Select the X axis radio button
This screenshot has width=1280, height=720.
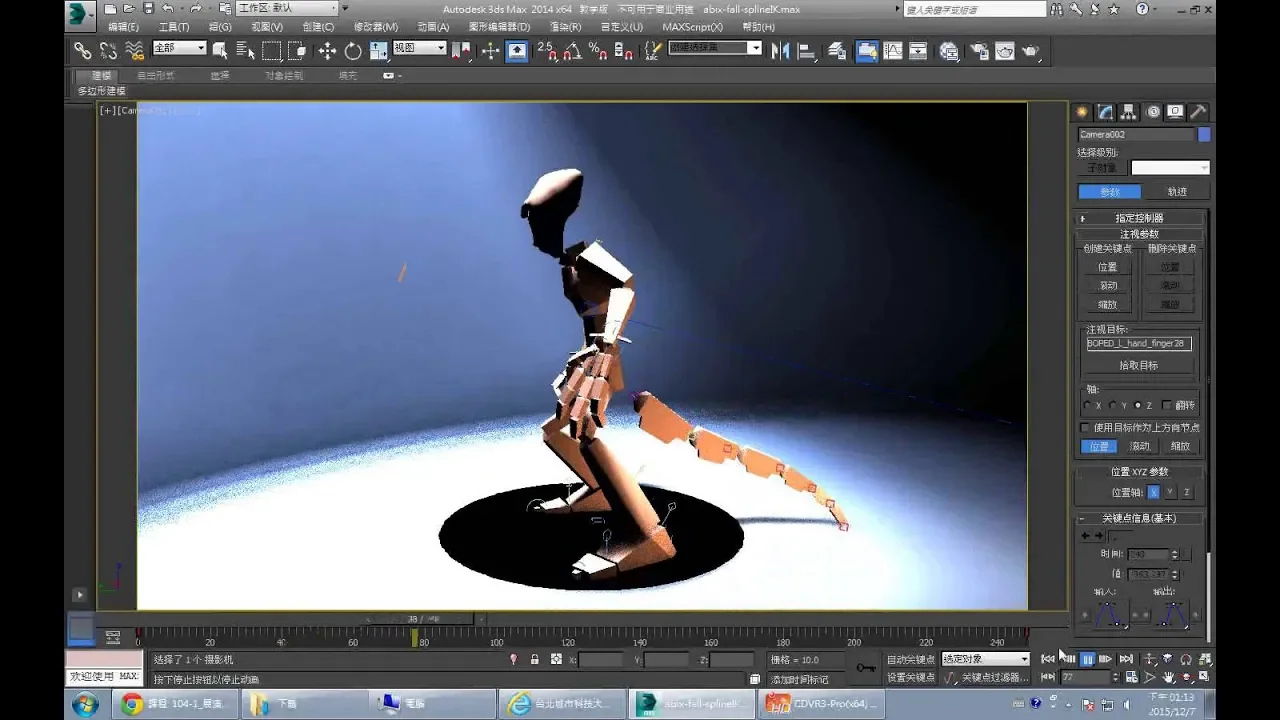pyautogui.click(x=1088, y=406)
